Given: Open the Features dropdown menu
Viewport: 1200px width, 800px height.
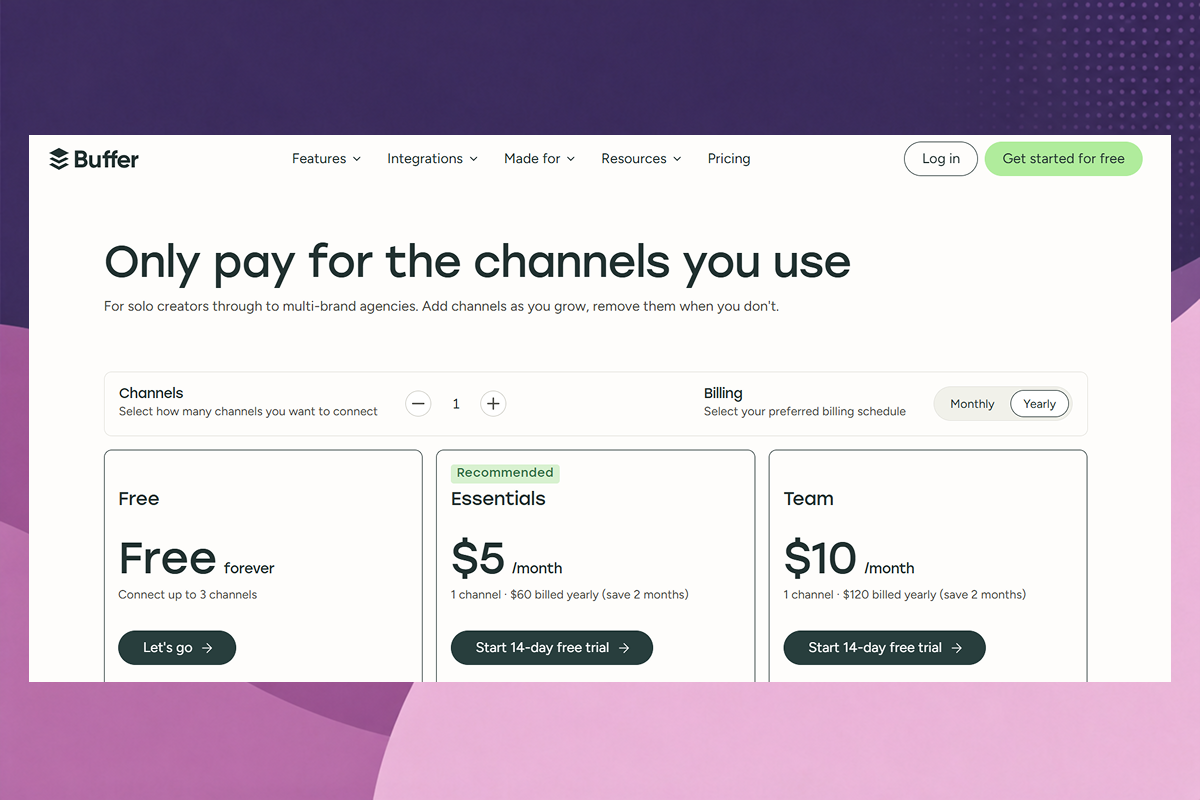Looking at the screenshot, I should (x=326, y=159).
